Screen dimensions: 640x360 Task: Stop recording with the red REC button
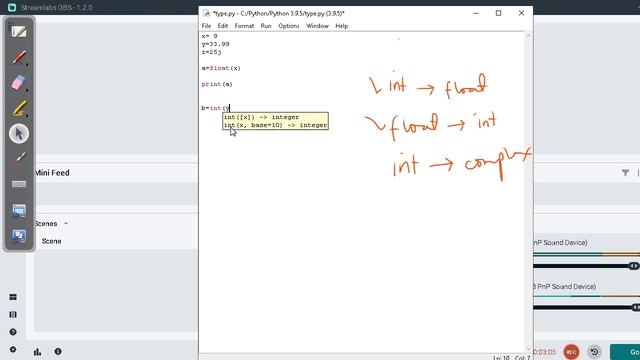[x=571, y=351]
